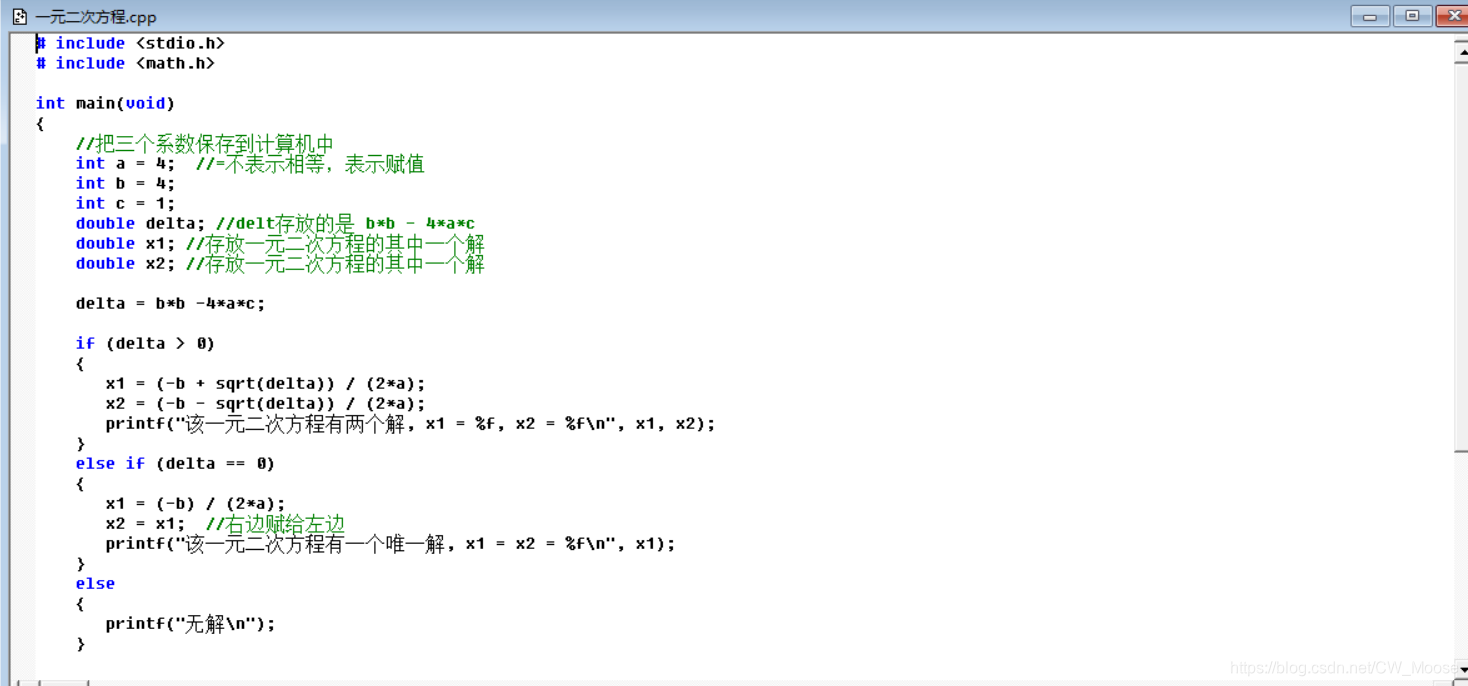Click the double x2; declaration
1468x686 pixels.
[125, 263]
